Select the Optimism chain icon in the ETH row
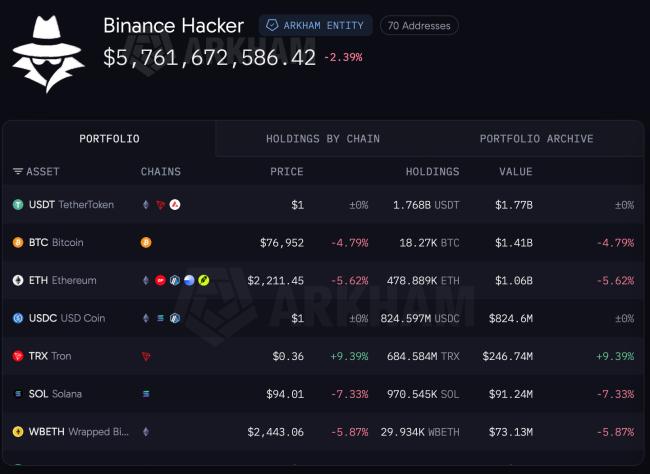This screenshot has height=474, width=650. 160,280
